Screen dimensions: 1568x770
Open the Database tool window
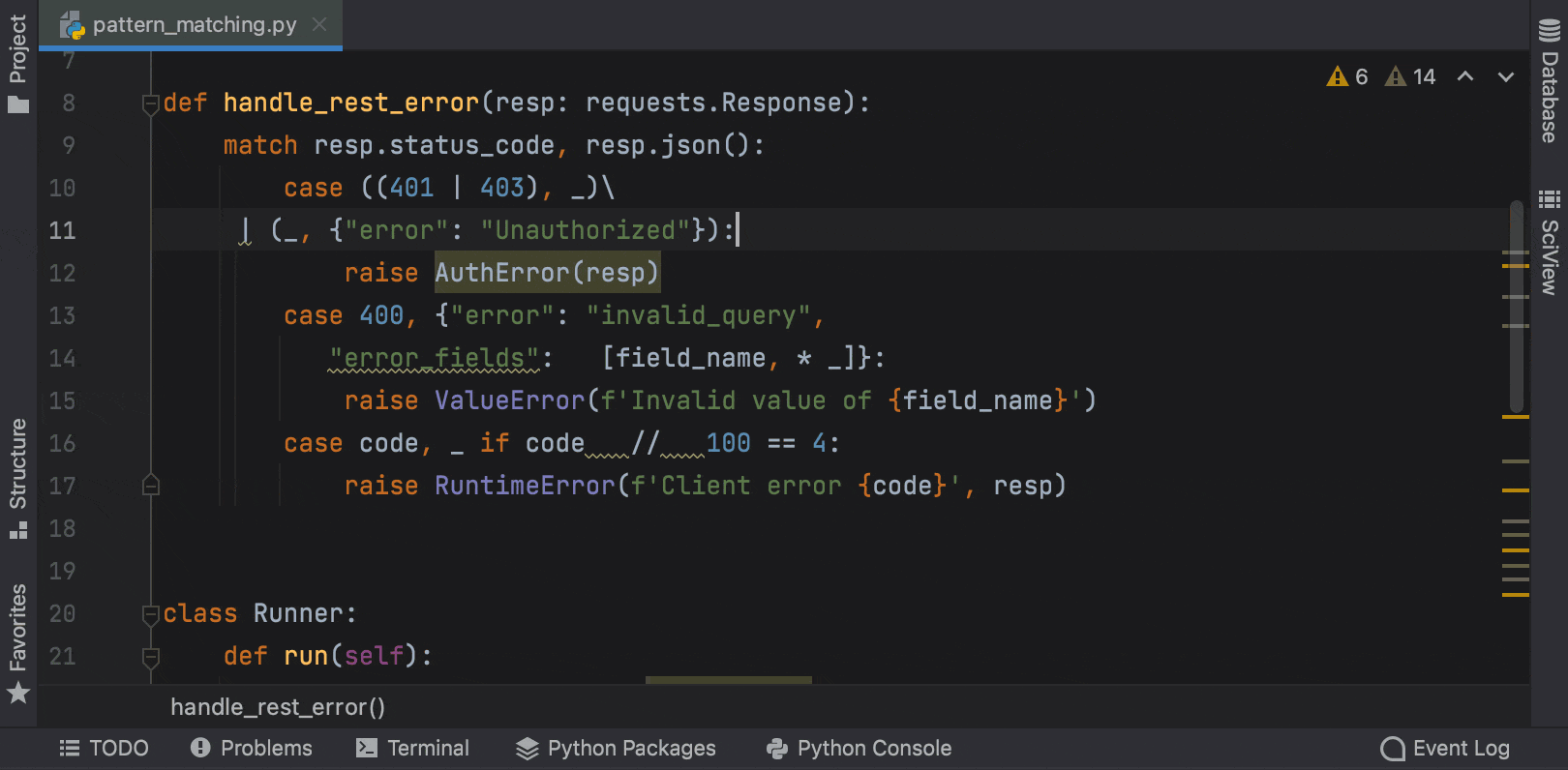(1550, 81)
